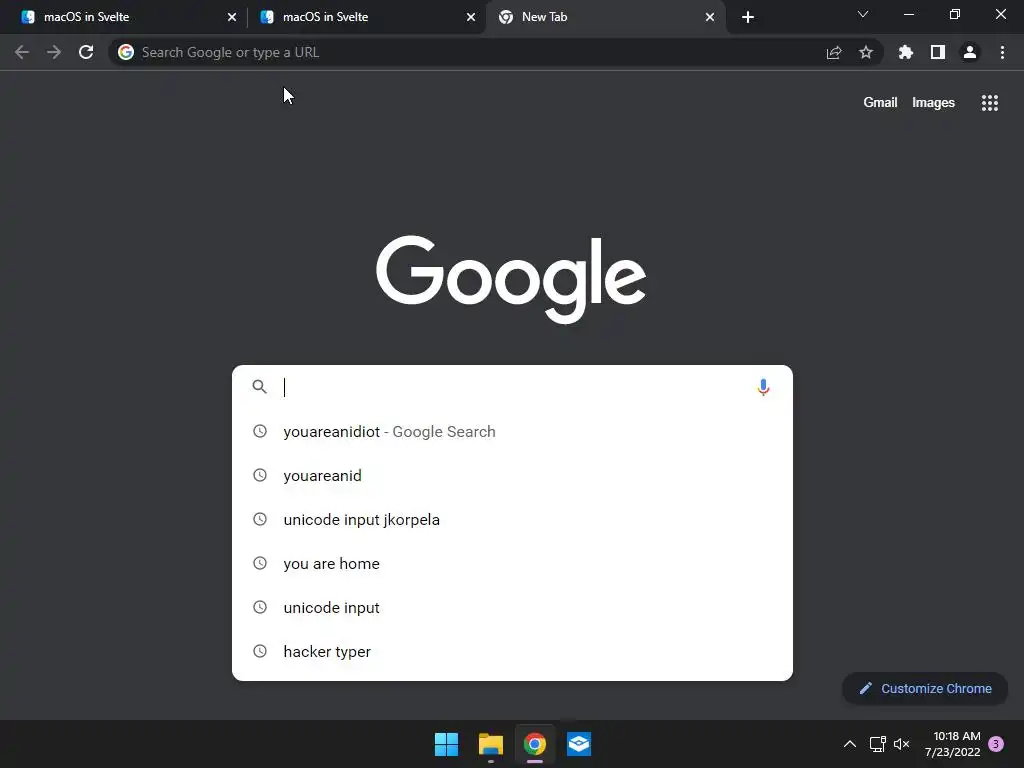1024x768 pixels.
Task: Go forward using the browser forward arrow
Action: point(54,52)
